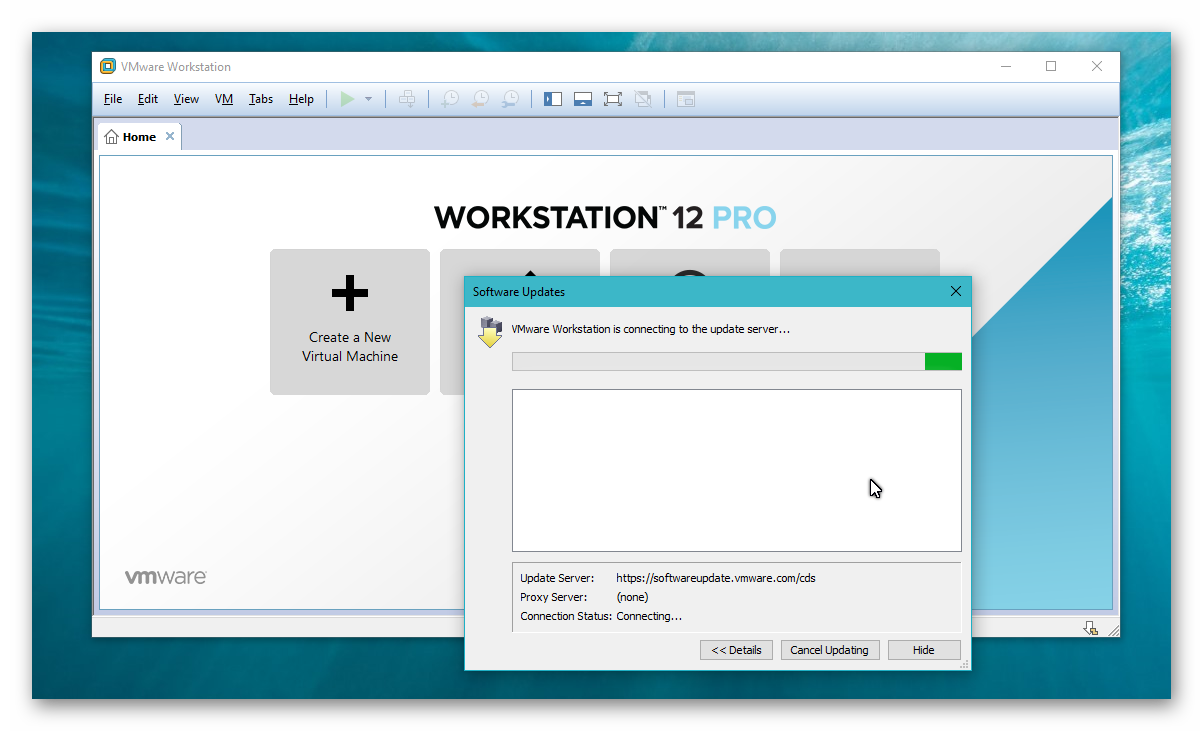Image resolution: width=1203 pixels, height=731 pixels.
Task: Click the Home tab house icon
Action: tap(111, 137)
